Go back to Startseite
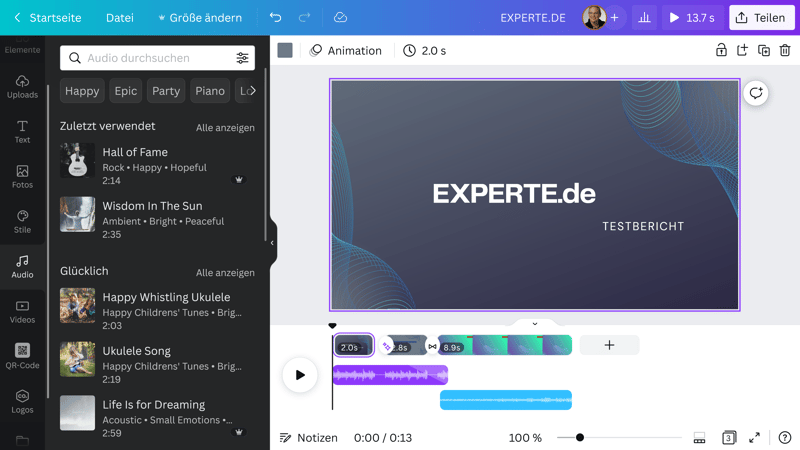Viewport: 800px width, 450px height. coord(47,17)
